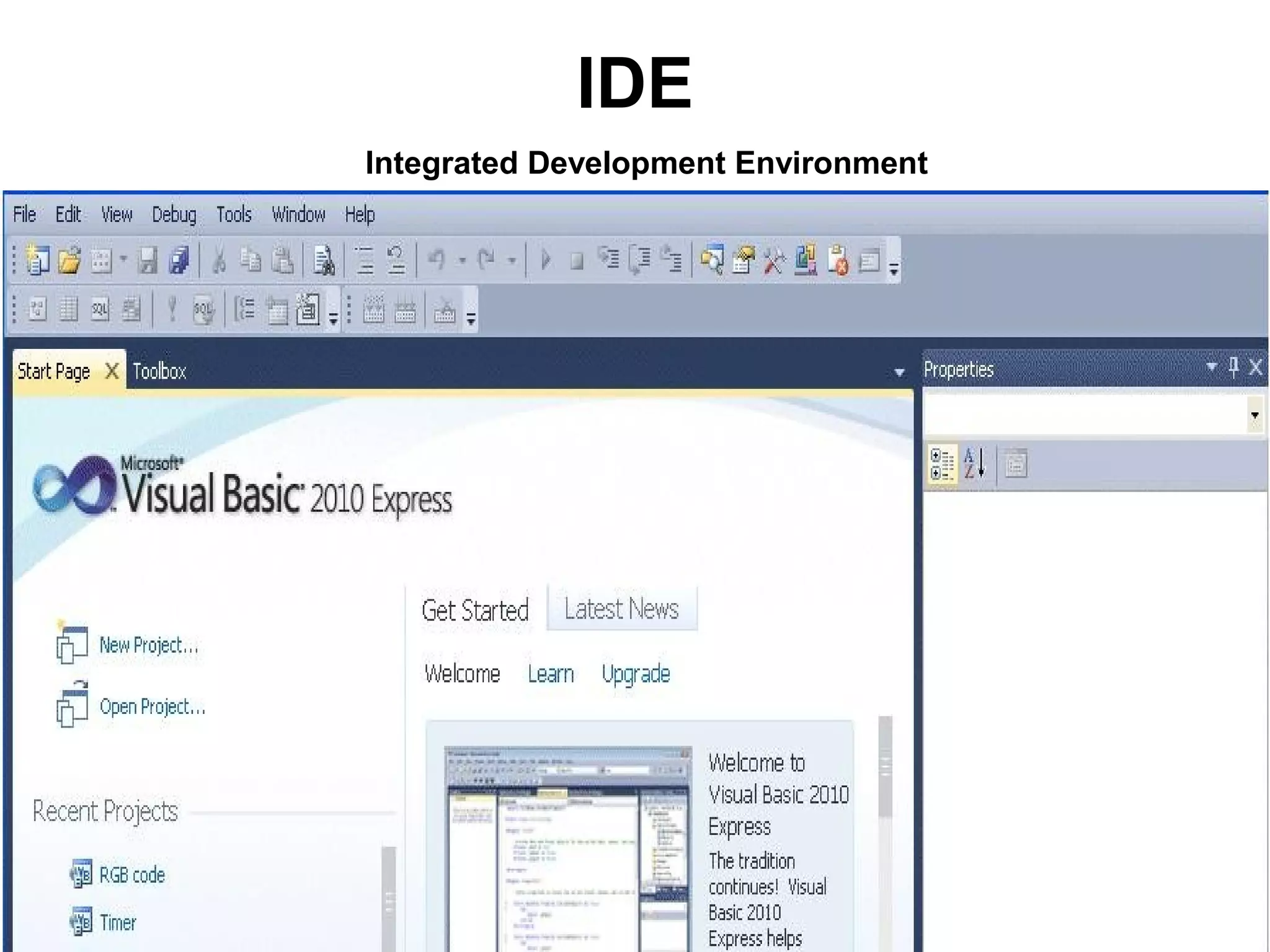Open the Tools menu
The image size is (1270, 952).
(x=234, y=214)
